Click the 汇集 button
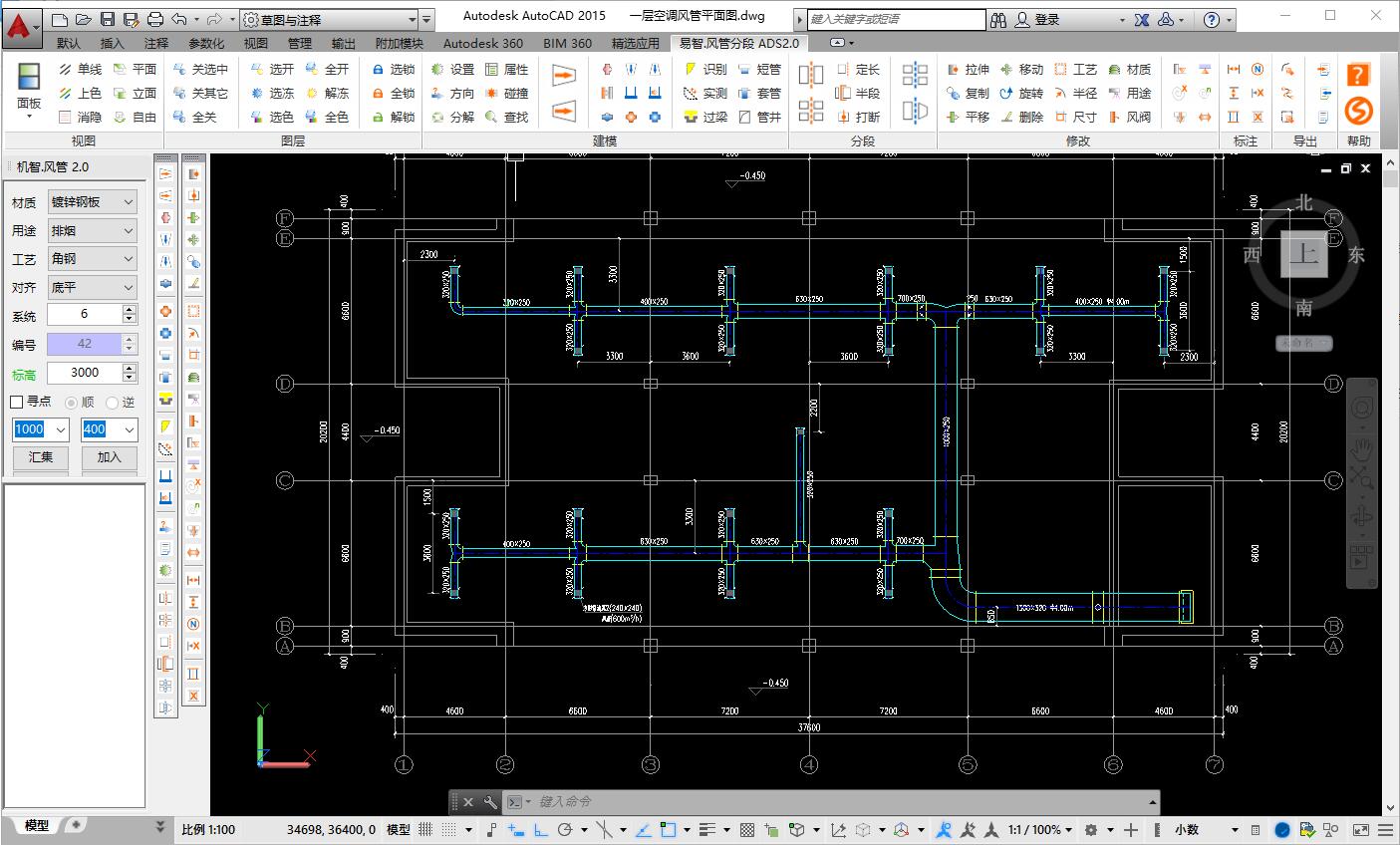Screen dimensions: 1400x845 coord(41,456)
